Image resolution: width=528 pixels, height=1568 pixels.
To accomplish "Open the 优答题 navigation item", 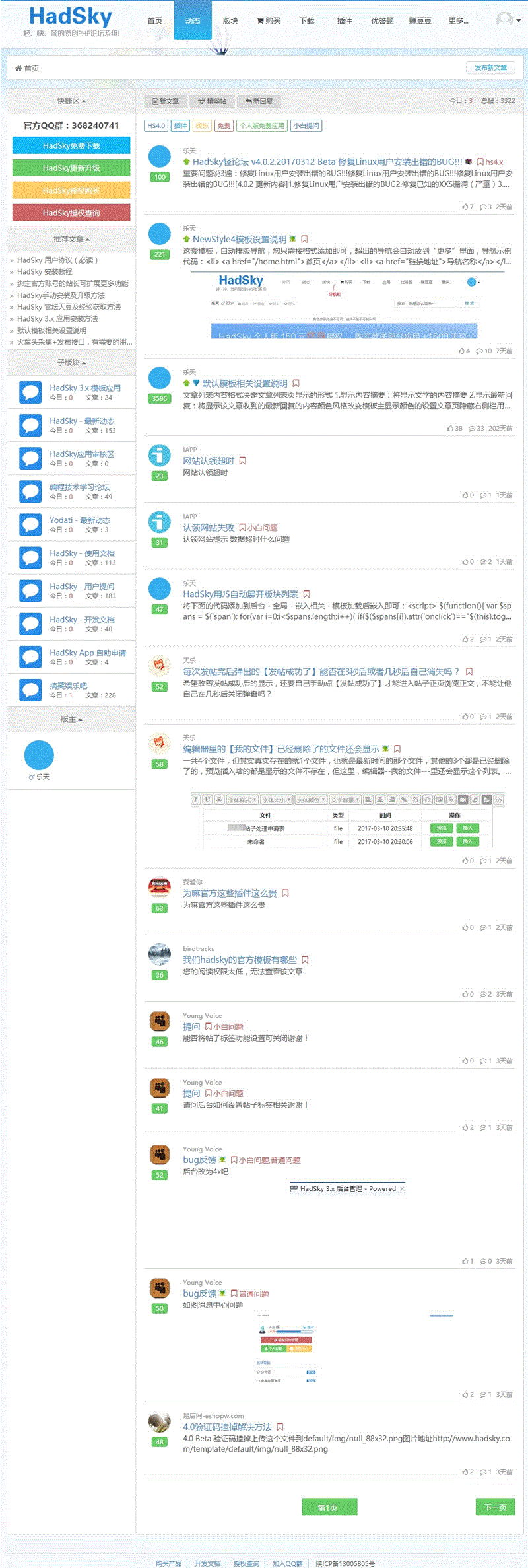I will (x=382, y=21).
